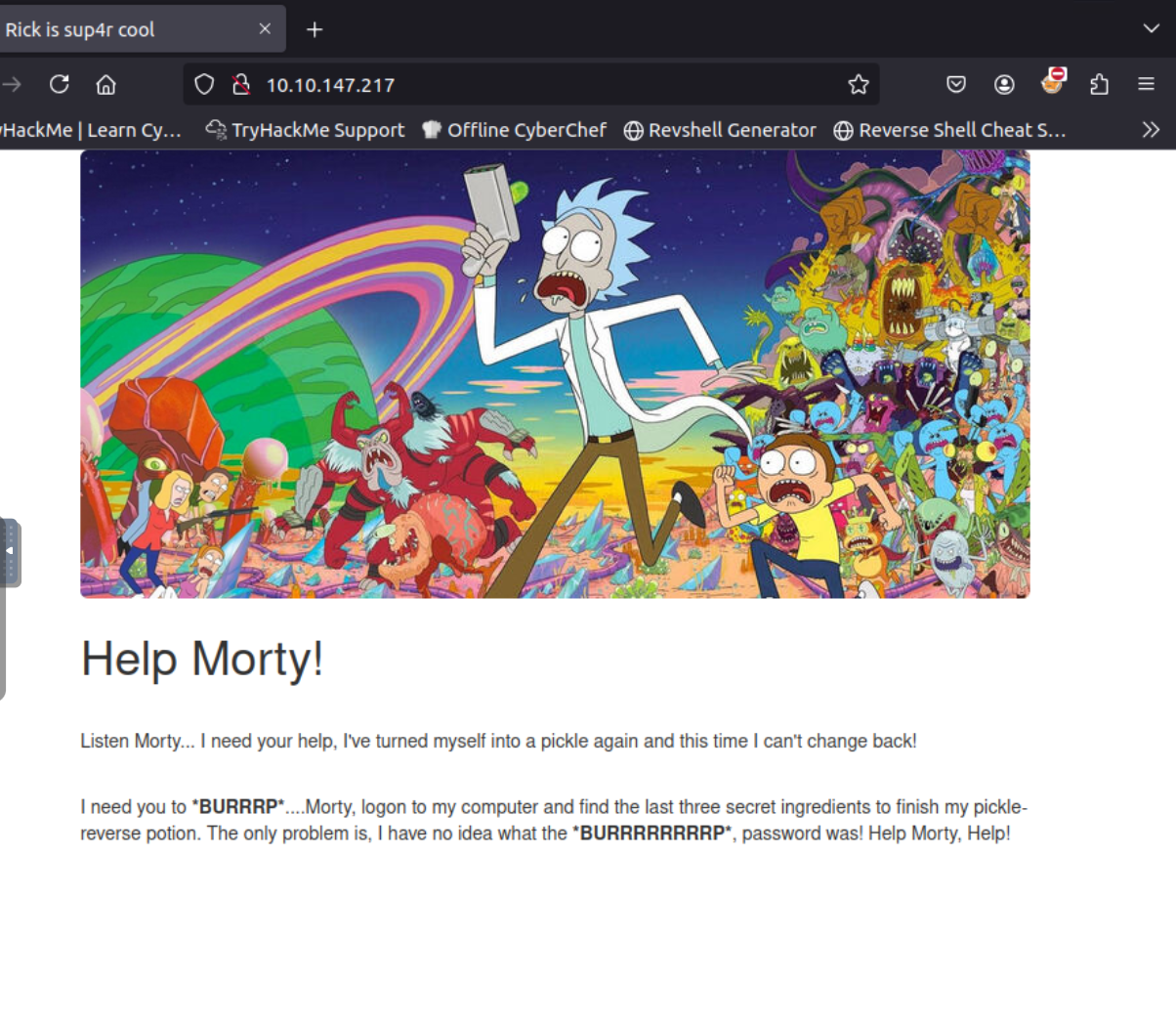Click the insecure connection padlock icon

240,85
